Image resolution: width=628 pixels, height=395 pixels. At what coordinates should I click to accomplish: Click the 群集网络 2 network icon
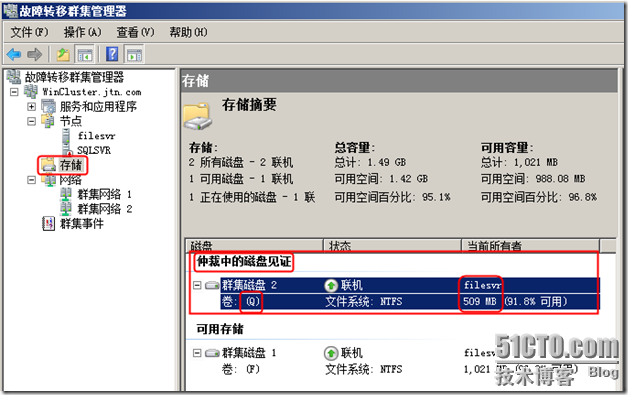coord(66,209)
